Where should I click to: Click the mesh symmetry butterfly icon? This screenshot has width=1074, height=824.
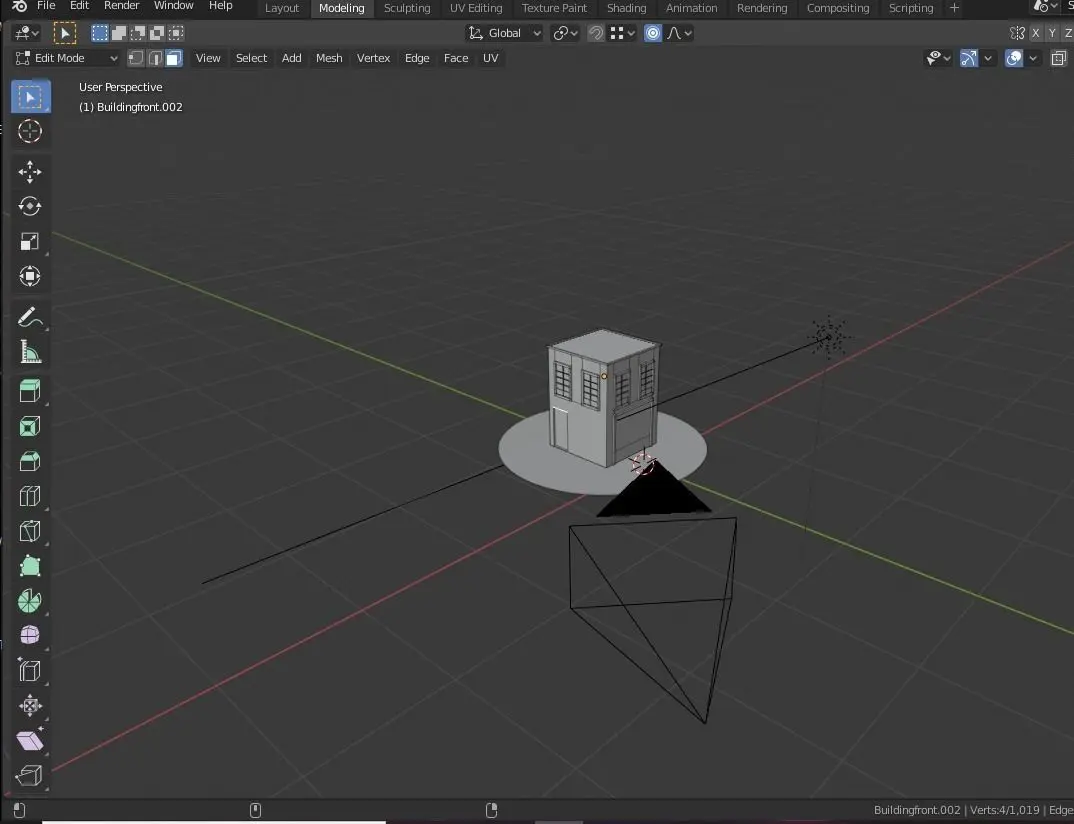pyautogui.click(x=1018, y=33)
